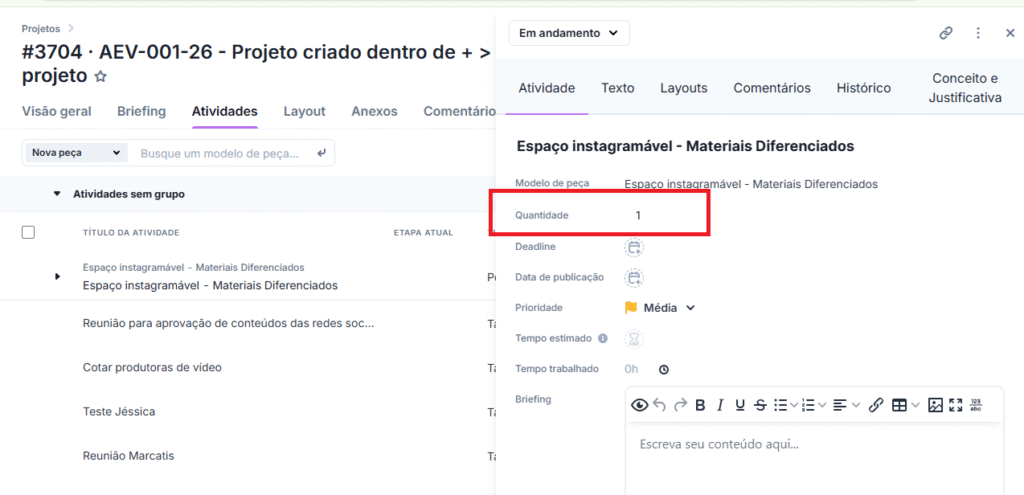
Task: Collapse the Atividades sem grupo section
Action: [57, 194]
